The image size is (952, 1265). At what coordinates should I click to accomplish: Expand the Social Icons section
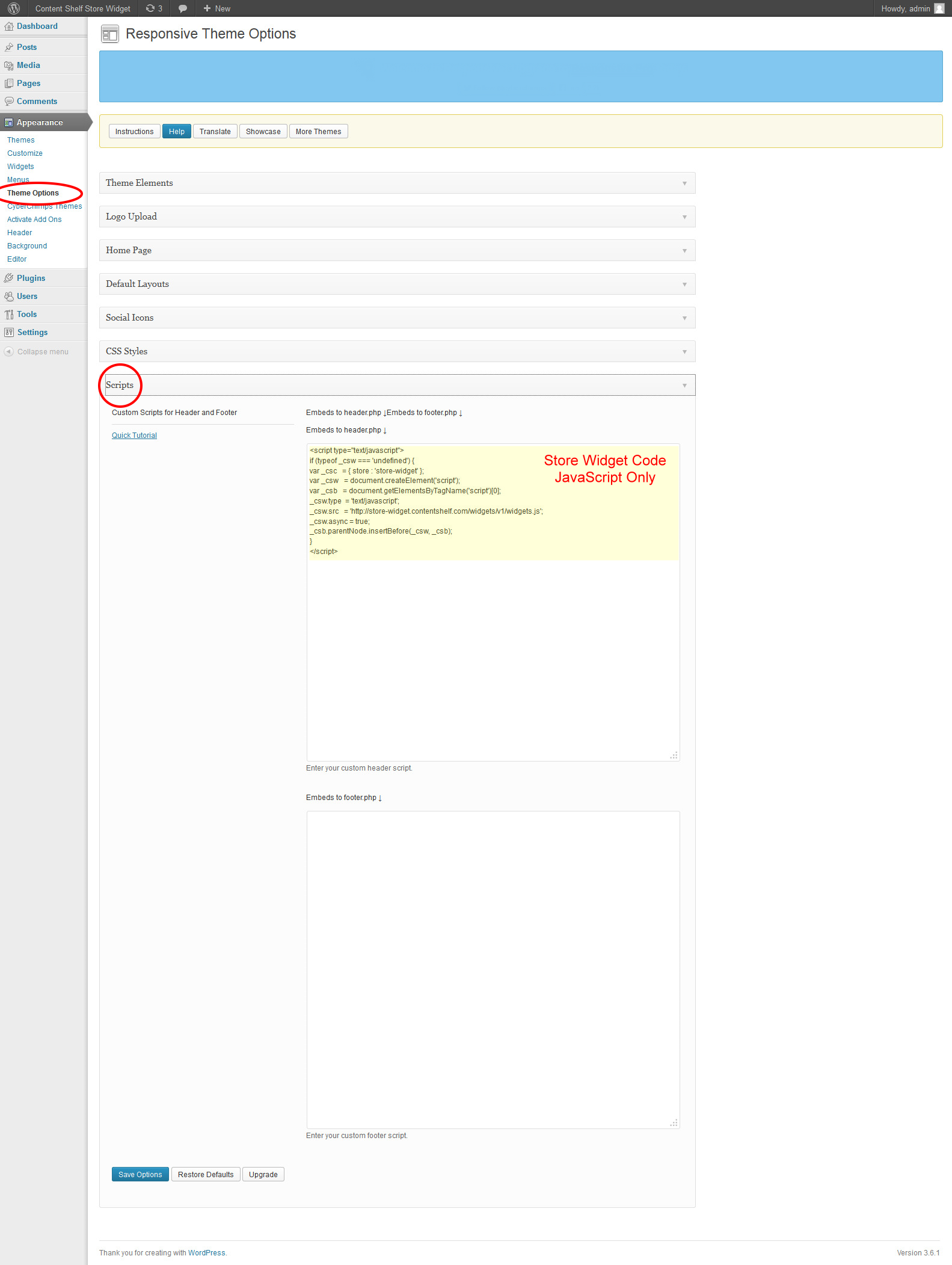point(397,318)
